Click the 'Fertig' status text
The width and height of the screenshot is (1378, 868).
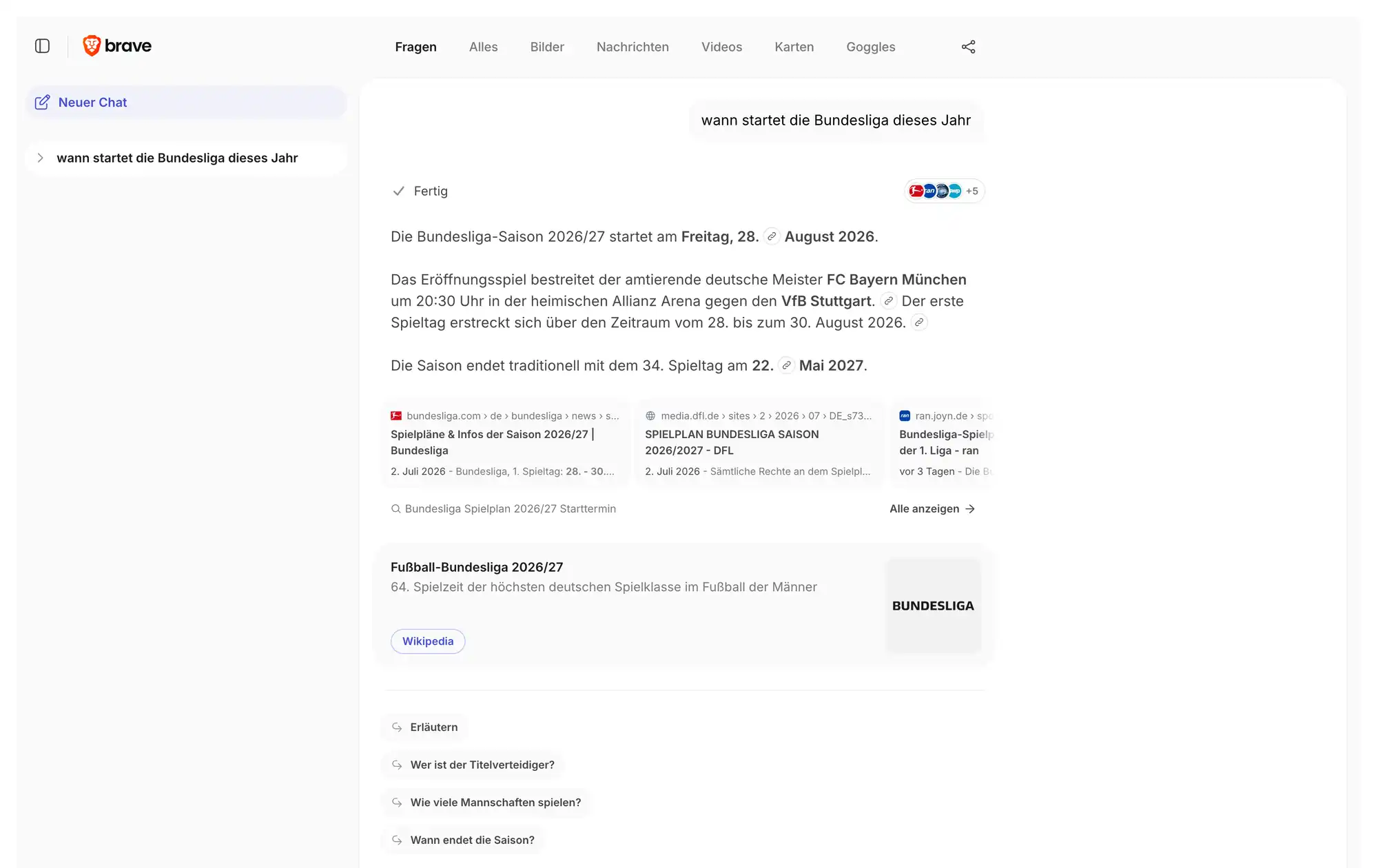click(x=431, y=192)
